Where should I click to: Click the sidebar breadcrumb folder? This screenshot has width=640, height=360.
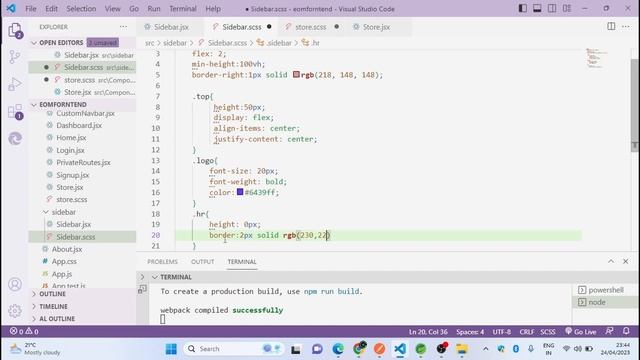point(175,42)
